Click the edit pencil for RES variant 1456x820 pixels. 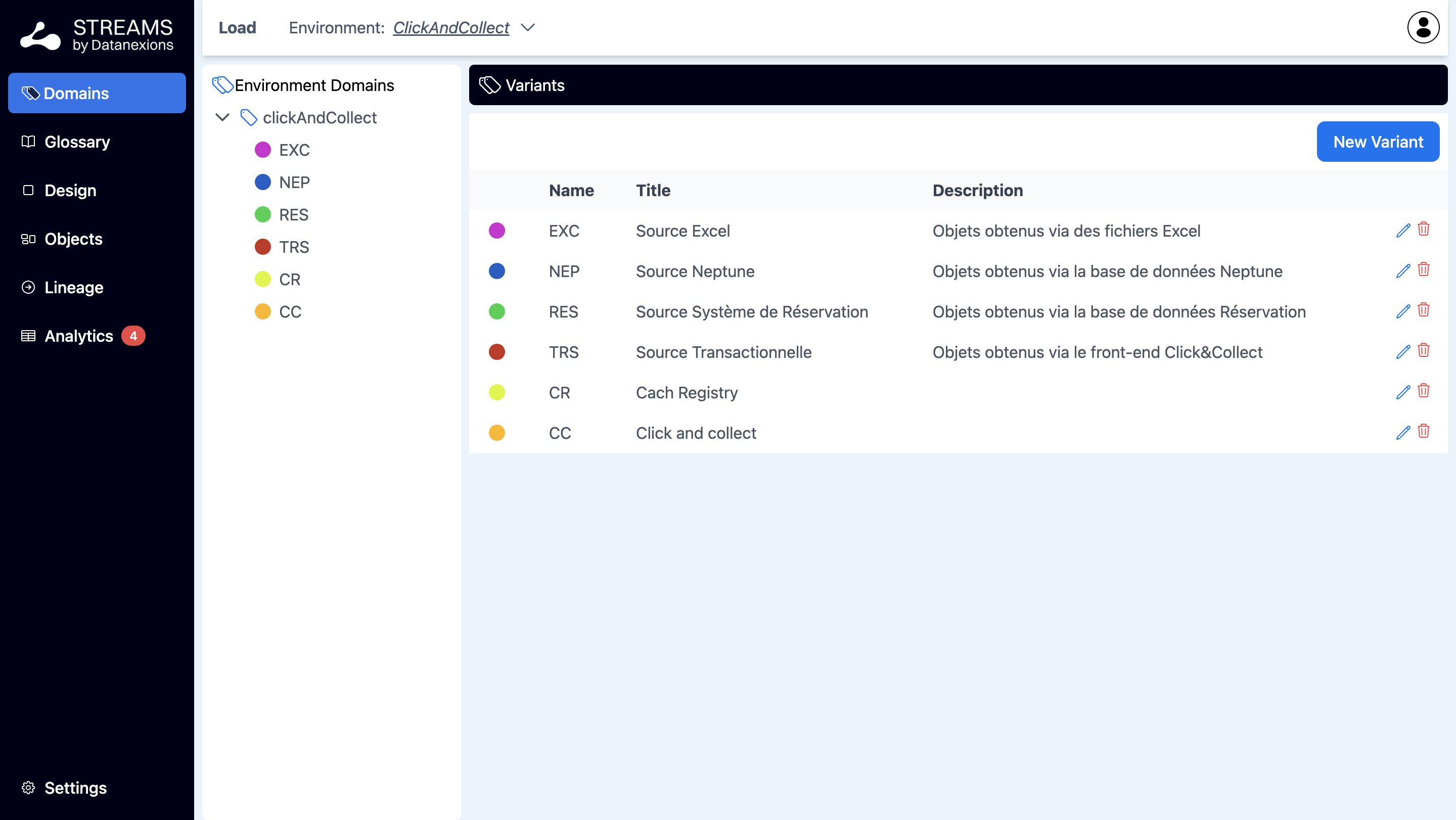coord(1403,311)
